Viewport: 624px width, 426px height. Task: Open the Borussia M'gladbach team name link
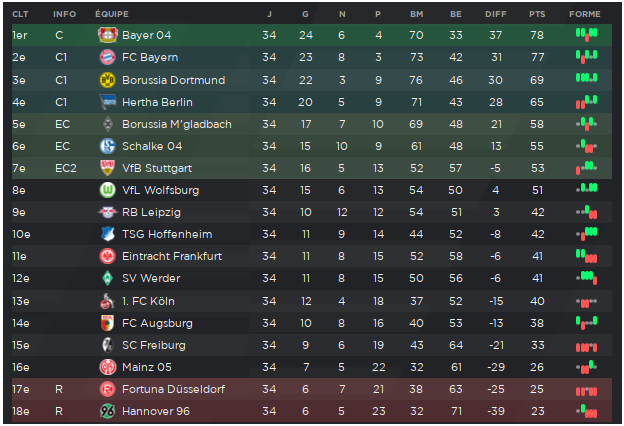(x=177, y=124)
